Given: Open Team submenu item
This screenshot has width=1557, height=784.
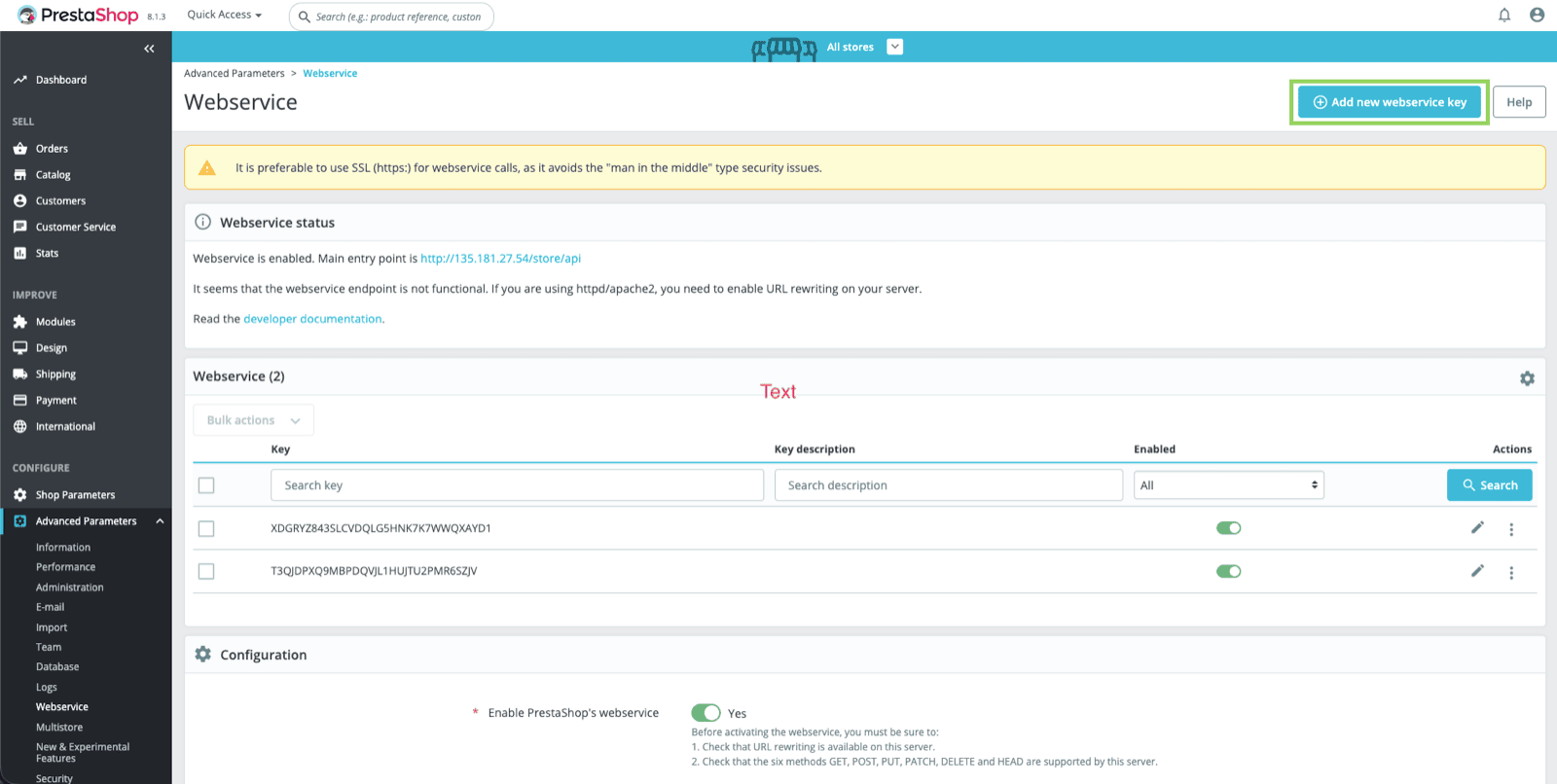Looking at the screenshot, I should (49, 647).
